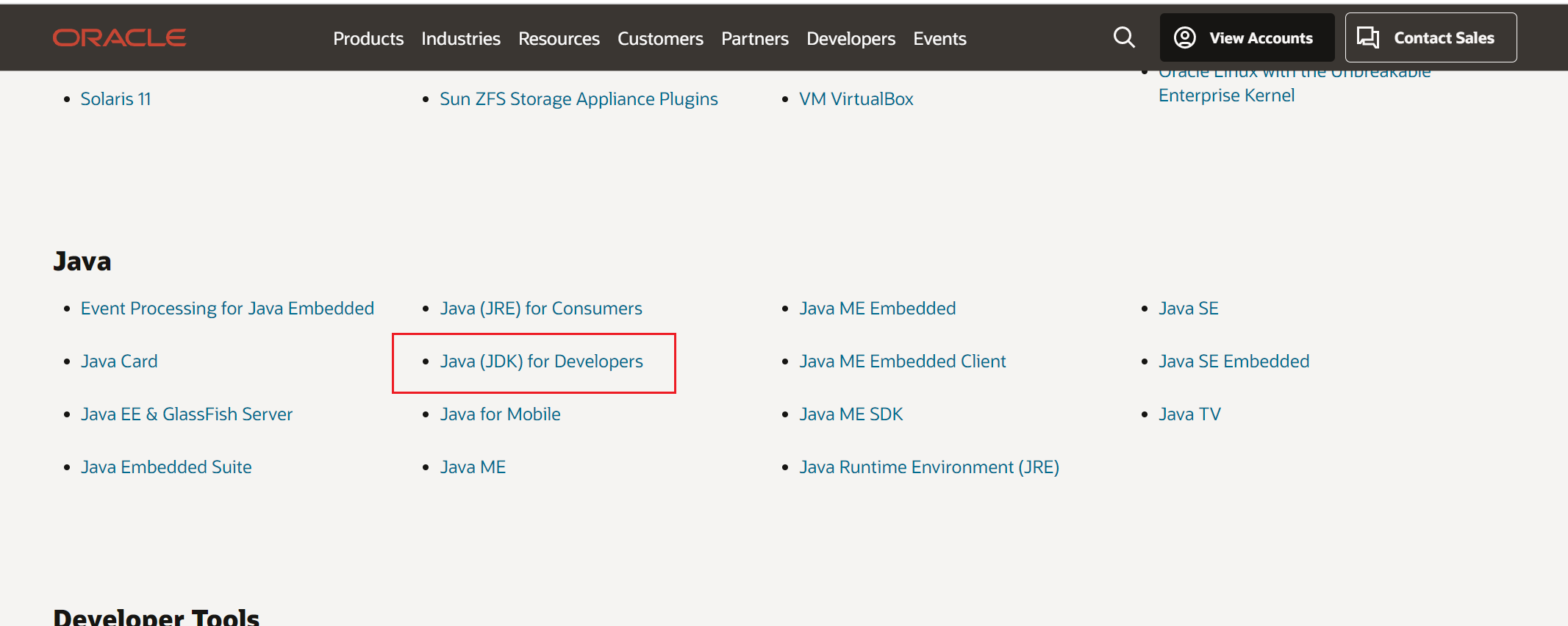The height and width of the screenshot is (626, 1568).
Task: Open Java Runtime Environment (JRE) link
Action: click(x=929, y=467)
